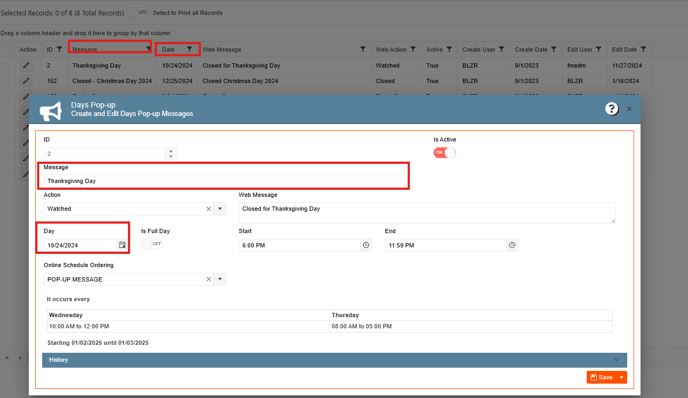
Task: Click the ID number field
Action: pos(104,154)
